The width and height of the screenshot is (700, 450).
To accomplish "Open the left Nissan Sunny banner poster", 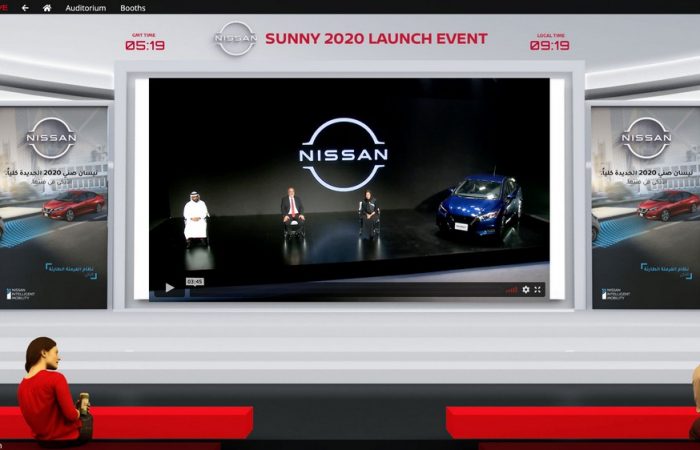I will 53,207.
